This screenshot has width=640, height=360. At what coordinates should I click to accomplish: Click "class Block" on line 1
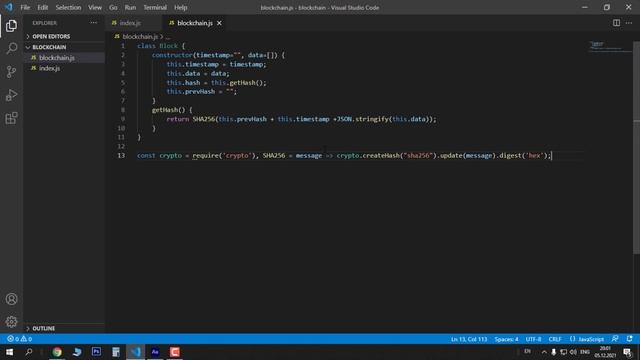158,46
